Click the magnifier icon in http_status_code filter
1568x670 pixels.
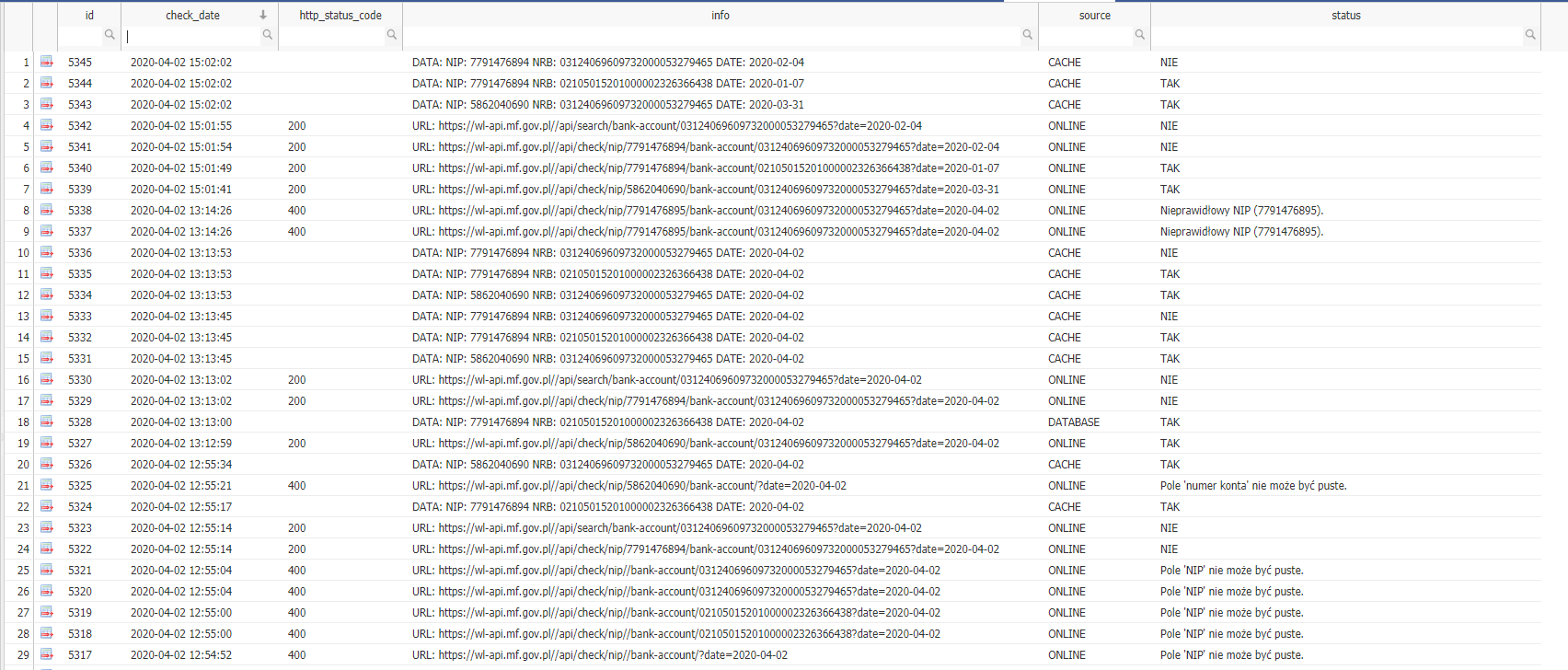point(391,35)
